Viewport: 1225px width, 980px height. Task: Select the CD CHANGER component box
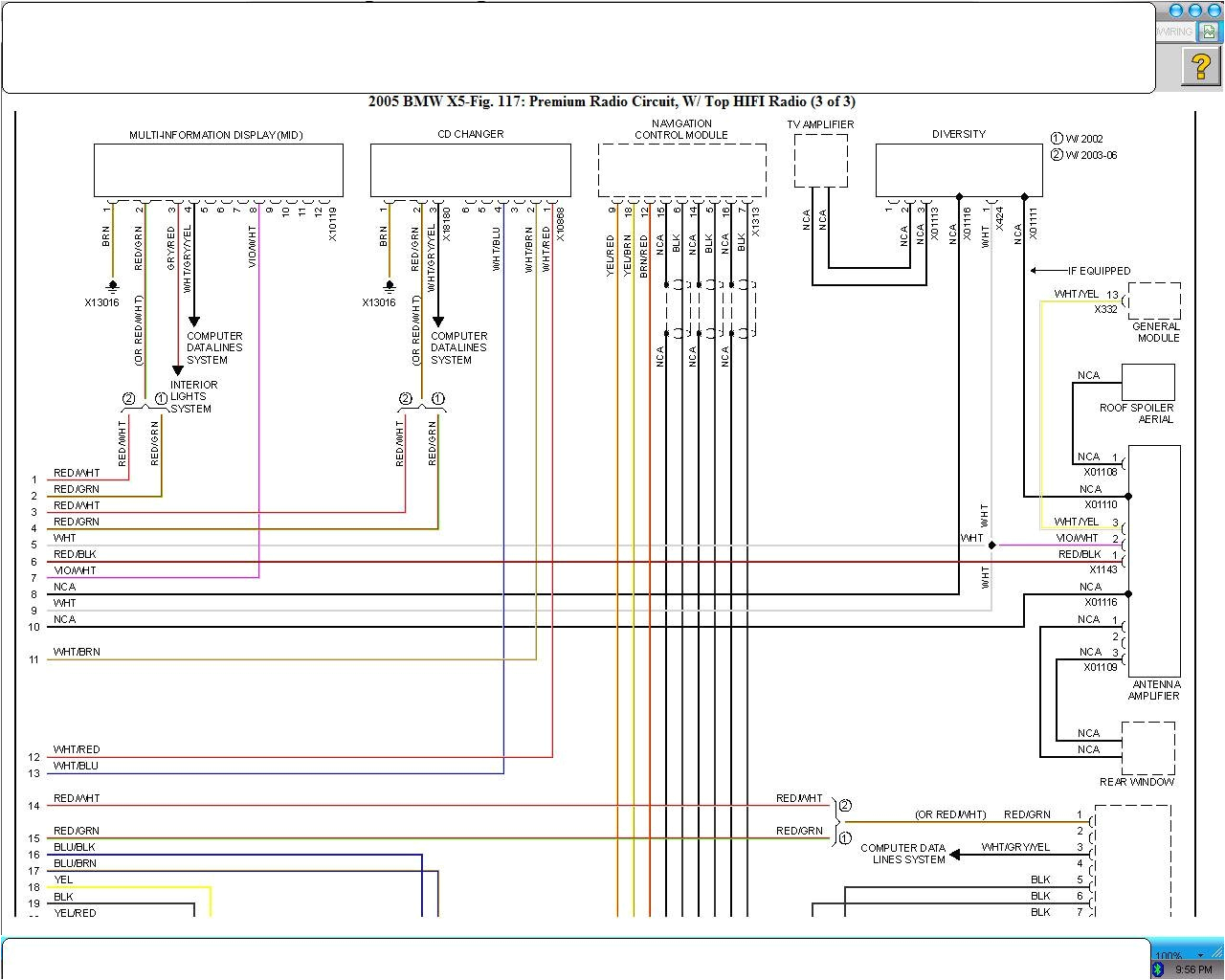point(470,169)
